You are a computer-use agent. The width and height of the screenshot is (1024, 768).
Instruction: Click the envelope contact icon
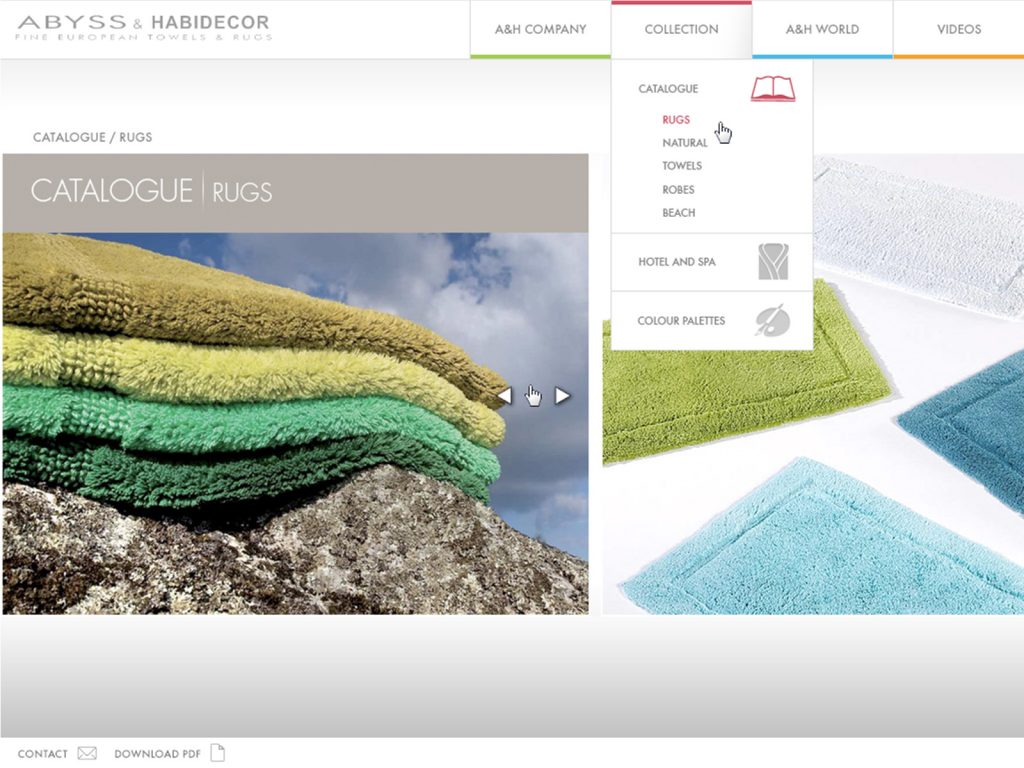(87, 753)
